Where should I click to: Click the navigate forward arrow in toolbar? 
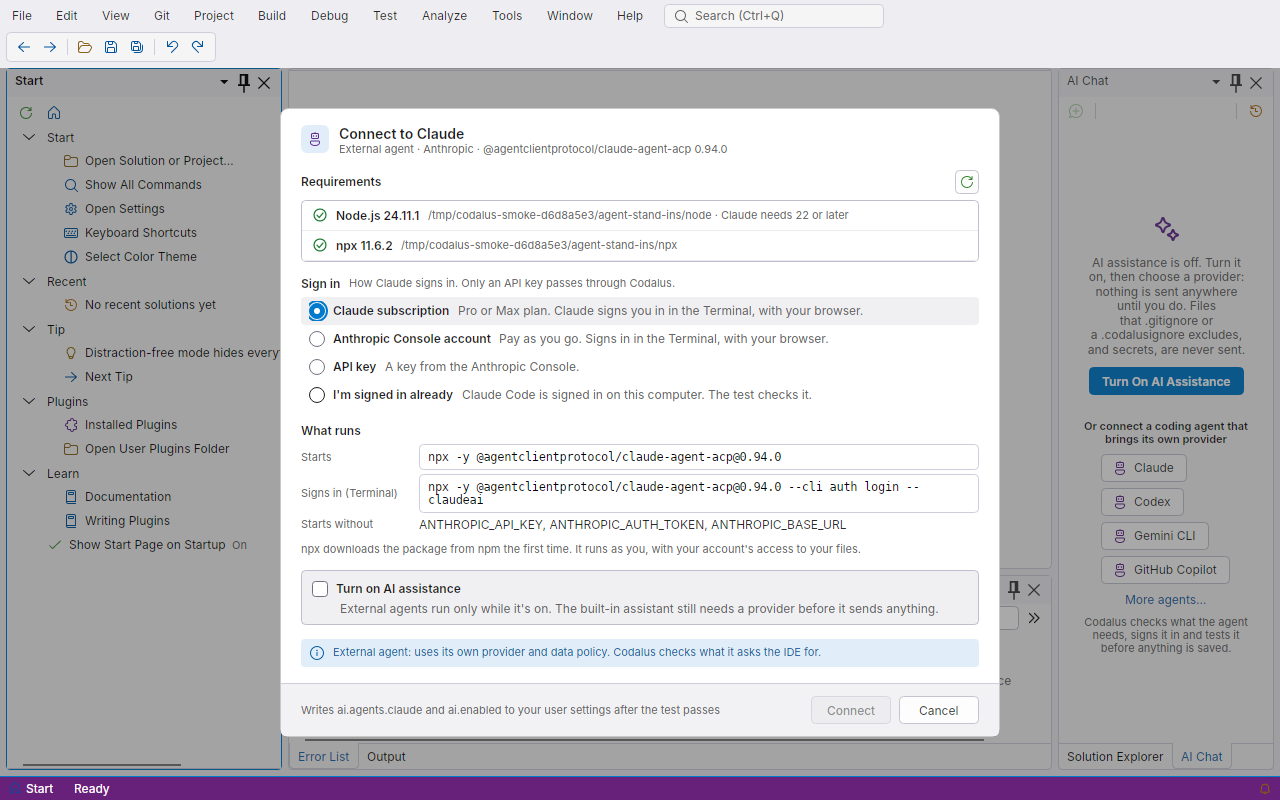click(50, 47)
